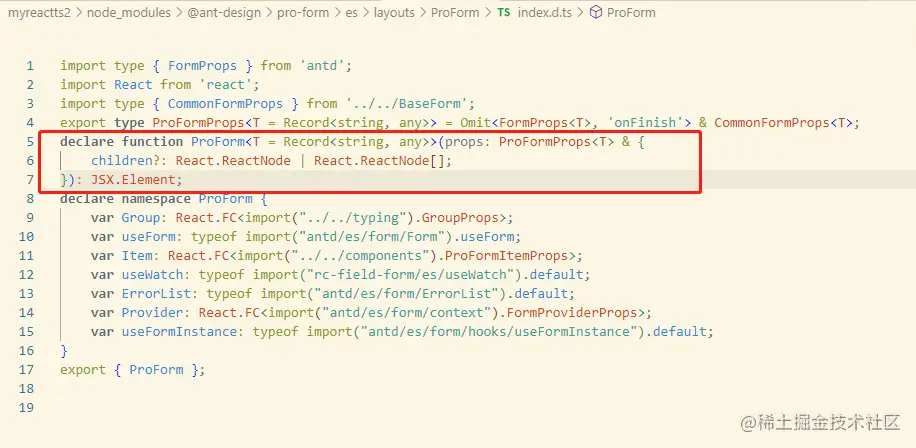Click 'Provider' variable on line 14
This screenshot has height=448, width=916.
pyautogui.click(x=152, y=312)
